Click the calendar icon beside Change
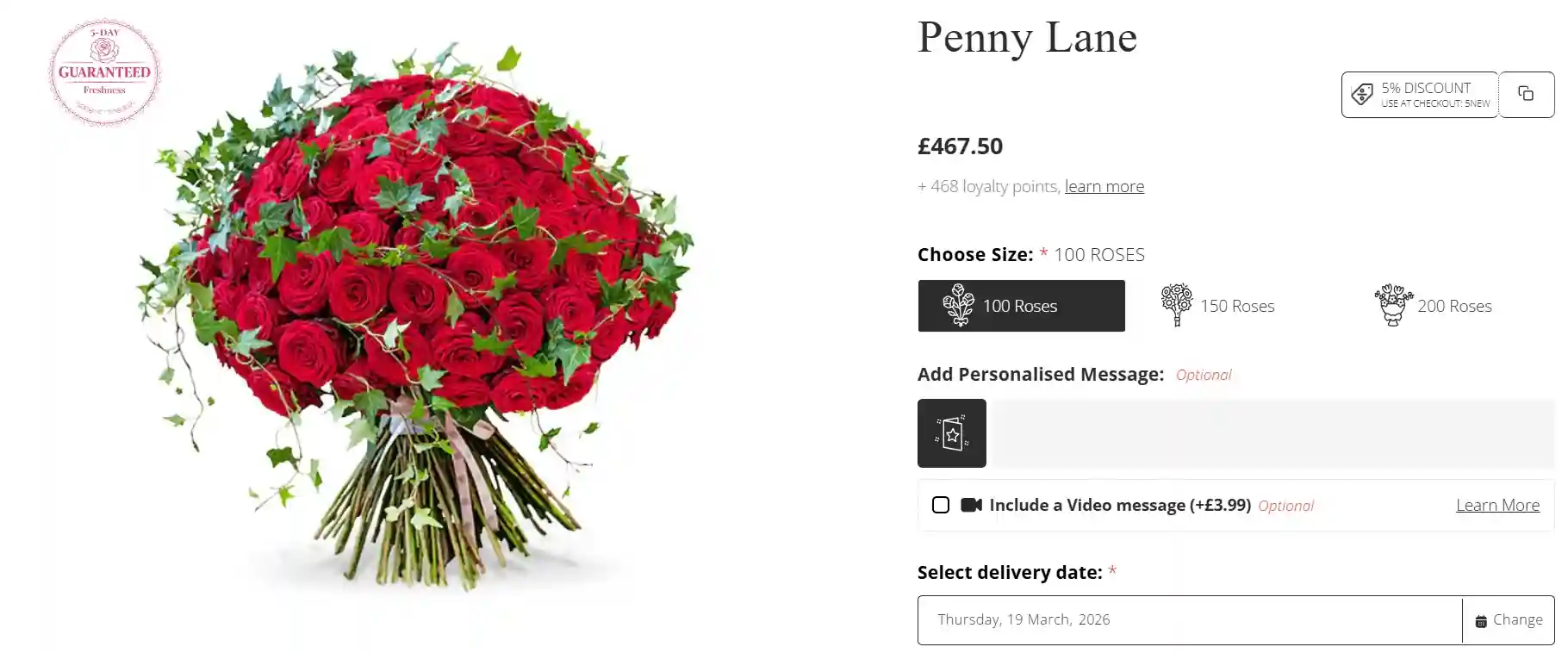 tap(1481, 621)
